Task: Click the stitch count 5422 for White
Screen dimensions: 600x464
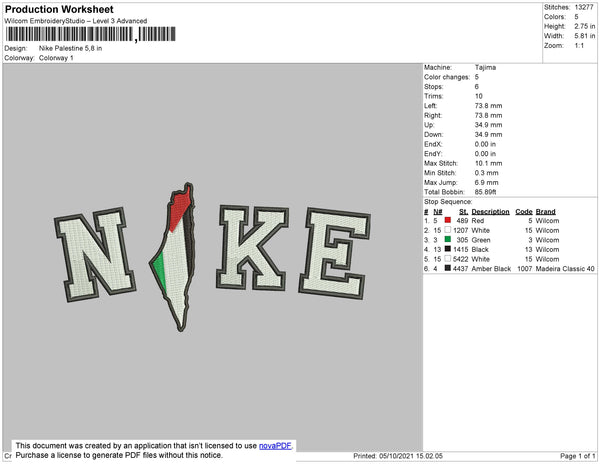Action: (x=461, y=259)
